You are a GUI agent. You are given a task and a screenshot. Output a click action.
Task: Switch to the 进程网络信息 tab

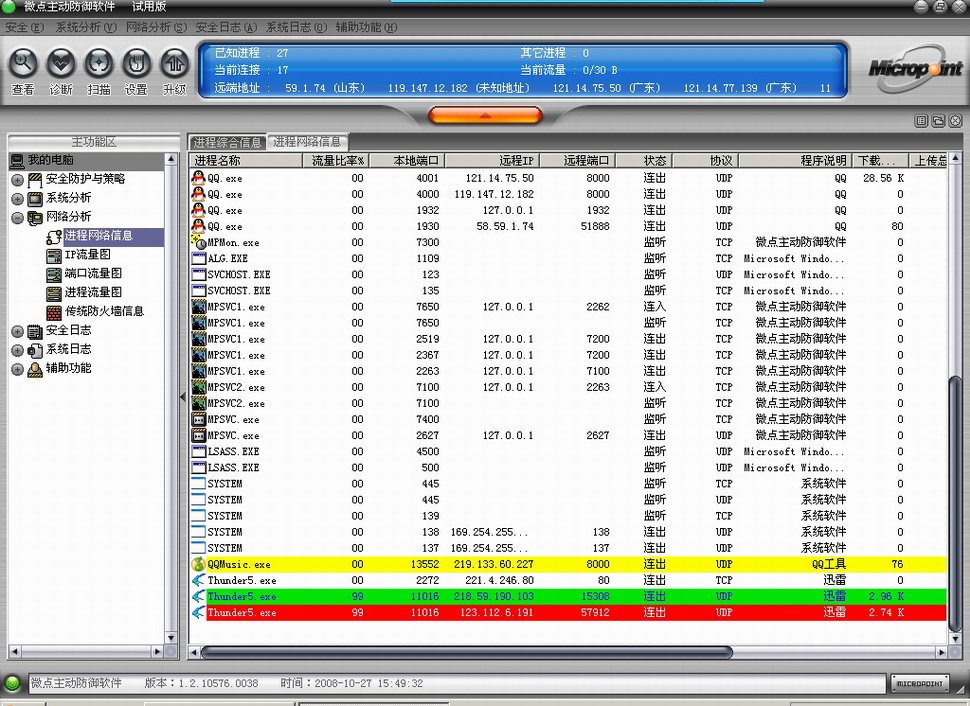[307, 142]
